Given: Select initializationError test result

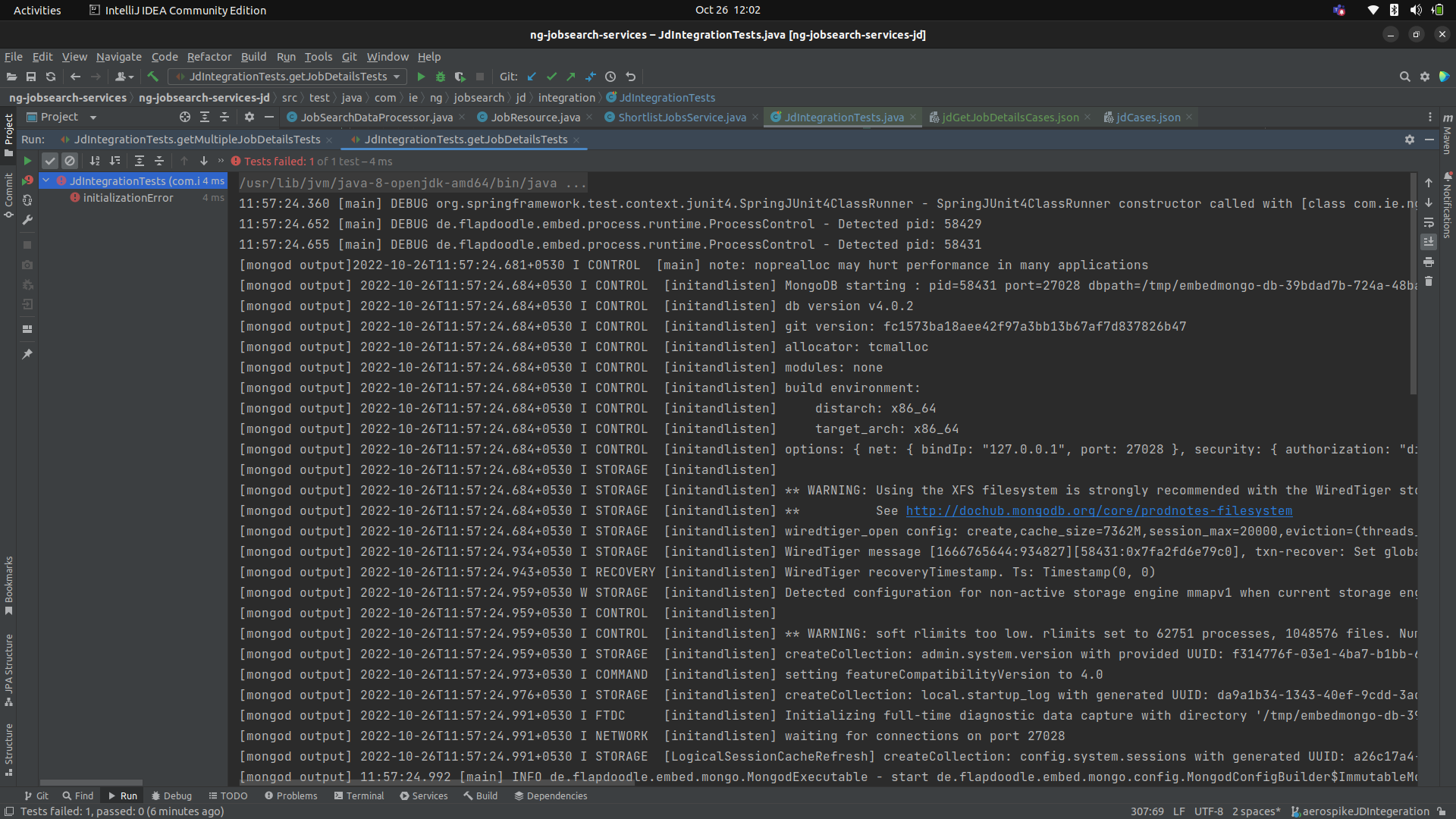Looking at the screenshot, I should click(128, 198).
